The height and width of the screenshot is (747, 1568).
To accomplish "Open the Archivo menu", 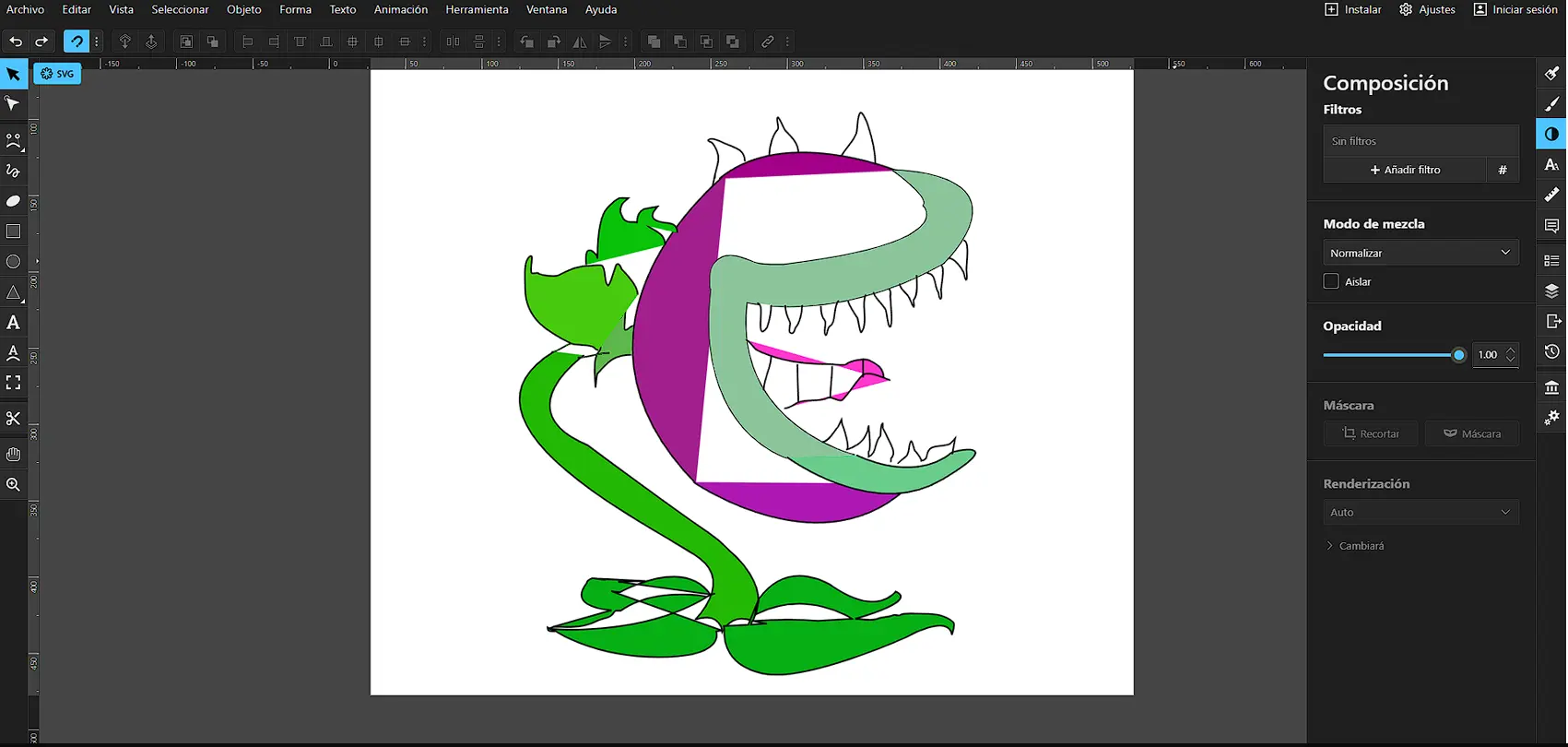I will (x=25, y=9).
